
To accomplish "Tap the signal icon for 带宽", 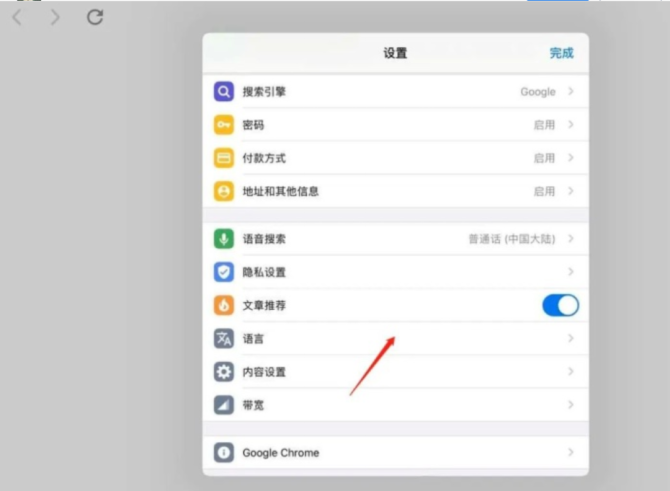I will point(223,405).
